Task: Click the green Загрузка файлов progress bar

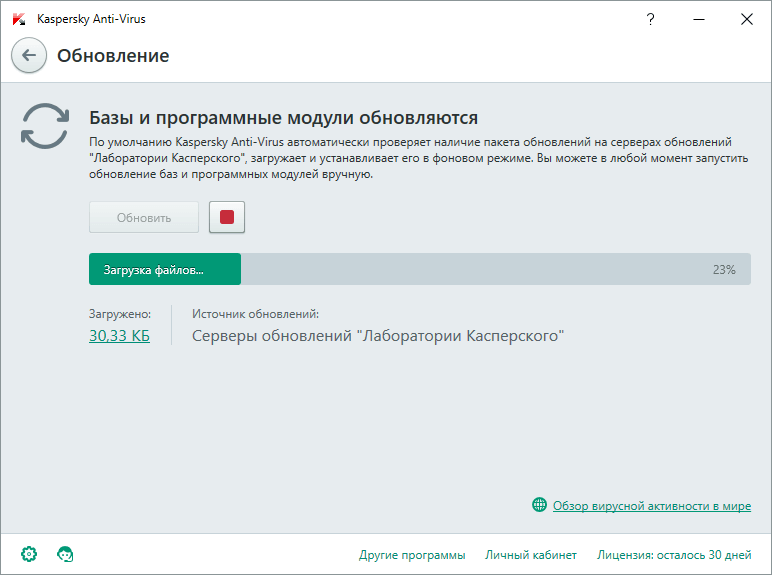Action: tap(165, 269)
